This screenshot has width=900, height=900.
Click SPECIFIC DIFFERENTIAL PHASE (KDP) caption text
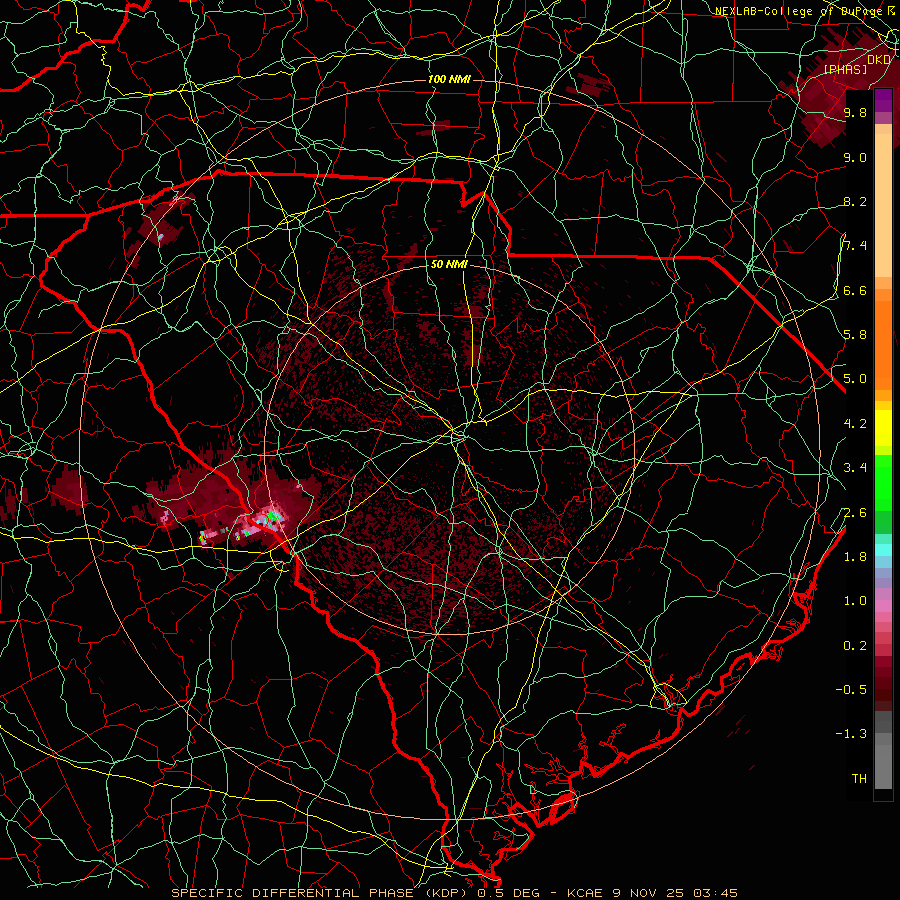(317, 893)
